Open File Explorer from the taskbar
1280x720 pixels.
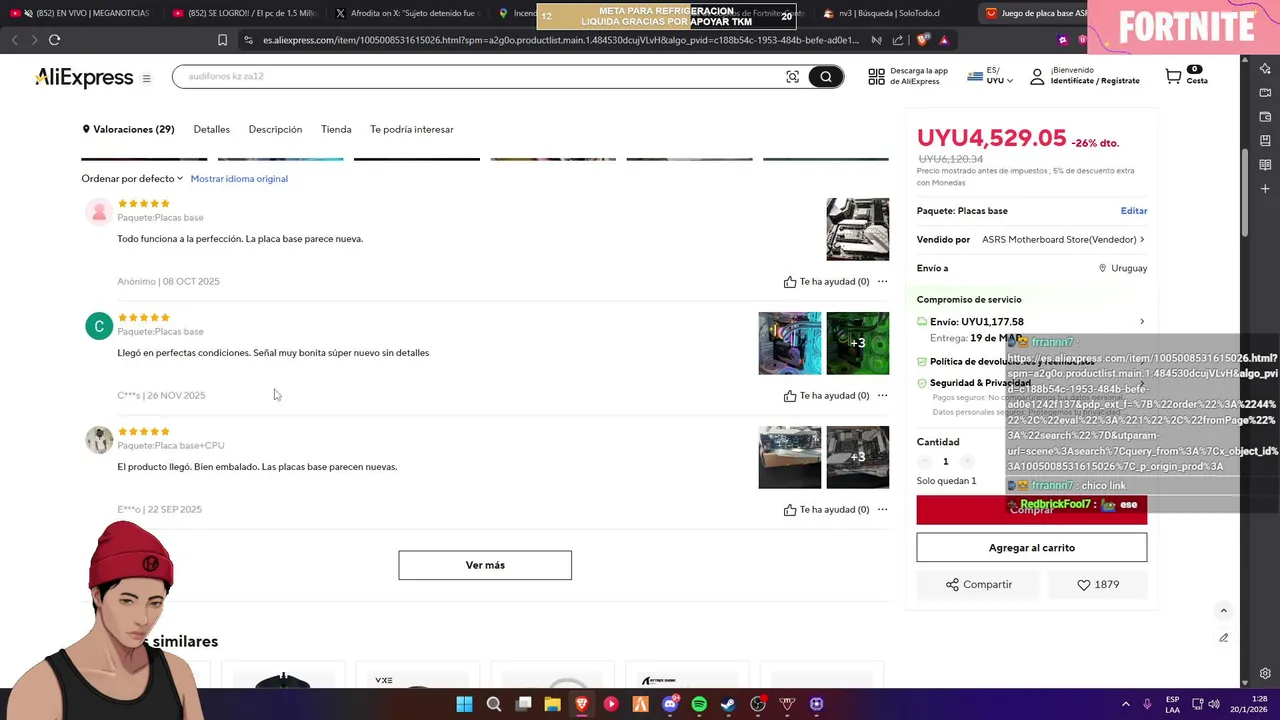coord(552,704)
